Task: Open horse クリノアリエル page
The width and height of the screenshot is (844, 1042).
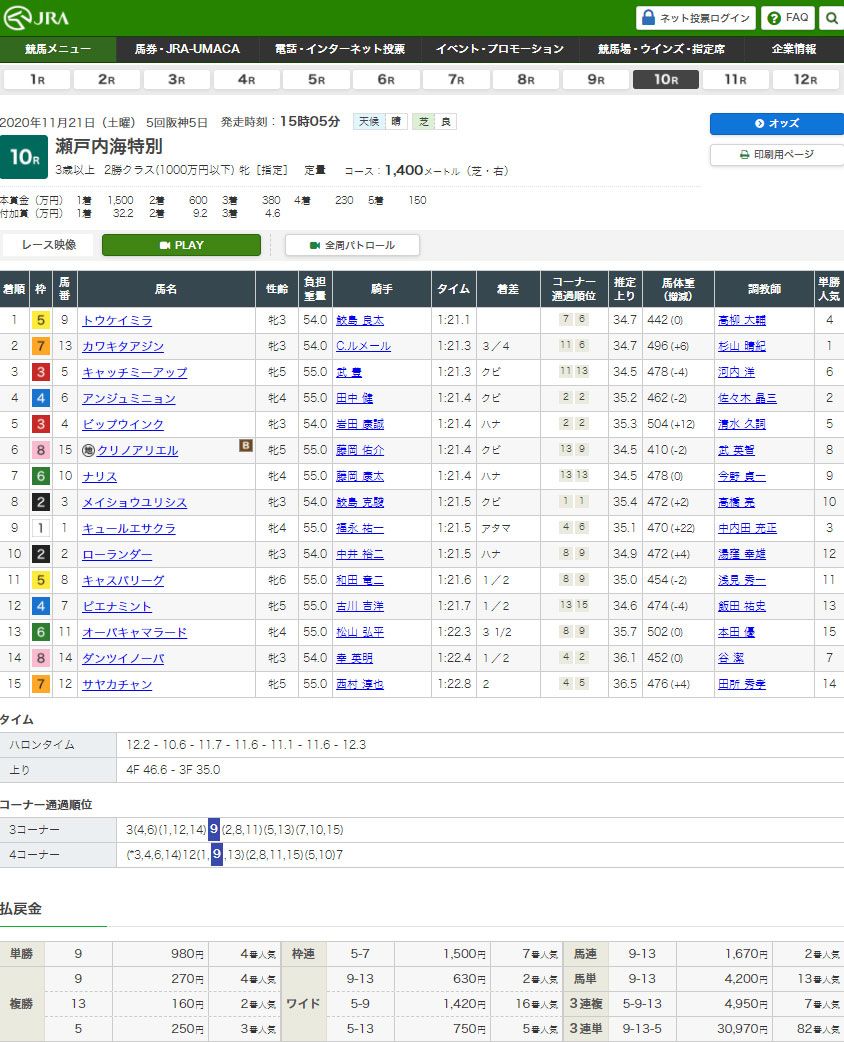Action: pos(137,451)
